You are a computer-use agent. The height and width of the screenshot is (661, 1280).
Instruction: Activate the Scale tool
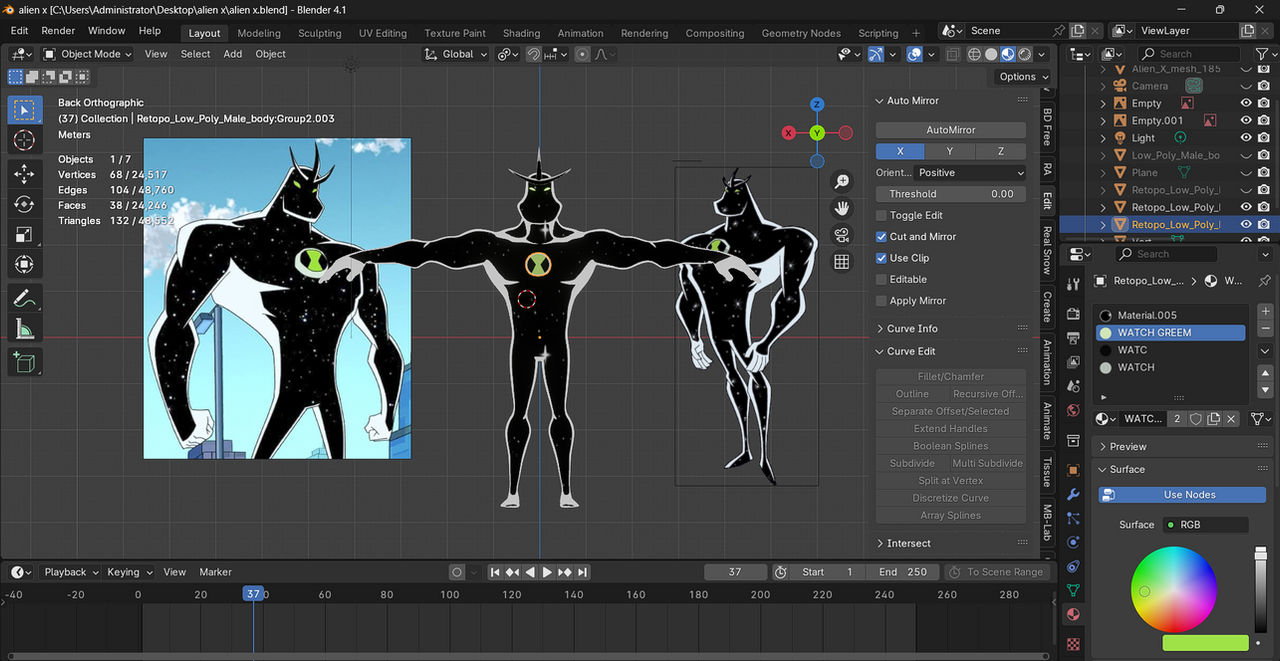coord(25,234)
